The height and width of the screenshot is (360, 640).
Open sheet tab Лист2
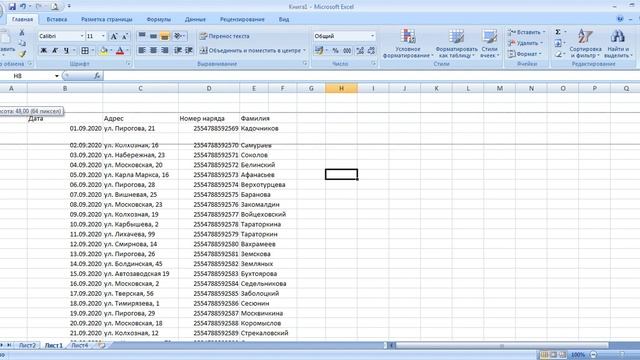[x=27, y=345]
